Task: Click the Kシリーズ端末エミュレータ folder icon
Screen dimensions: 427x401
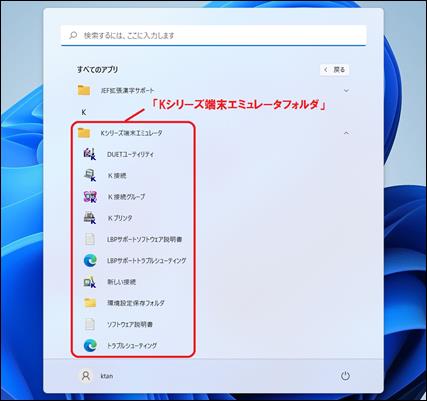Action: 84,133
